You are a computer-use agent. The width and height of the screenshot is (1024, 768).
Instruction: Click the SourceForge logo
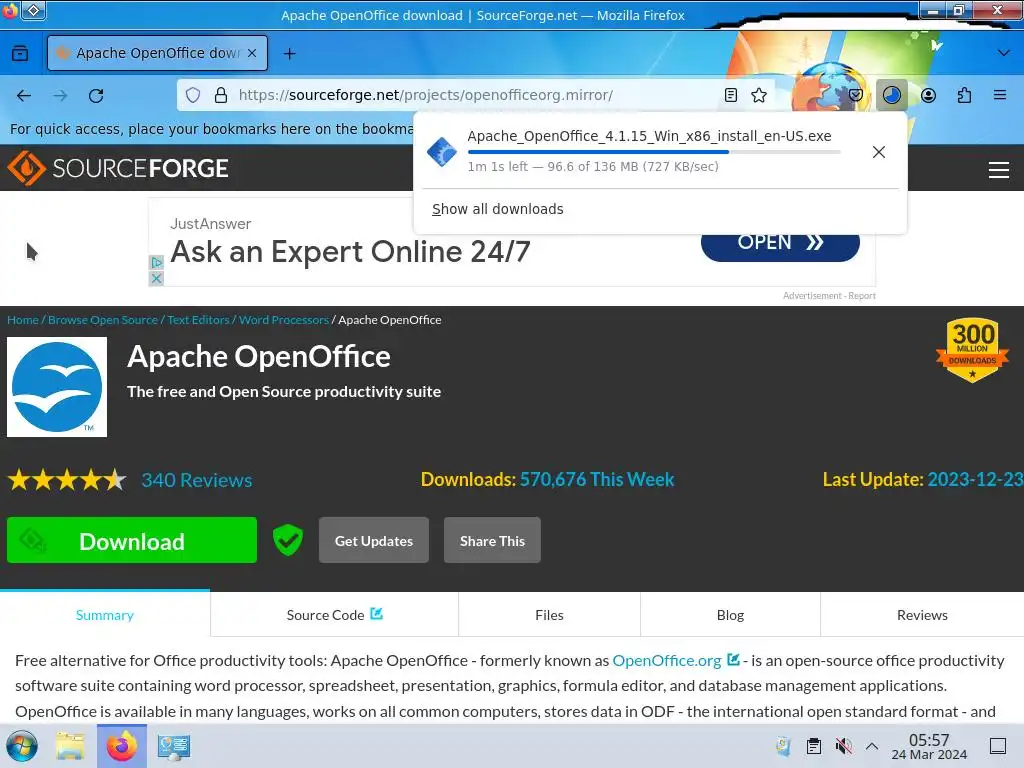(x=118, y=168)
